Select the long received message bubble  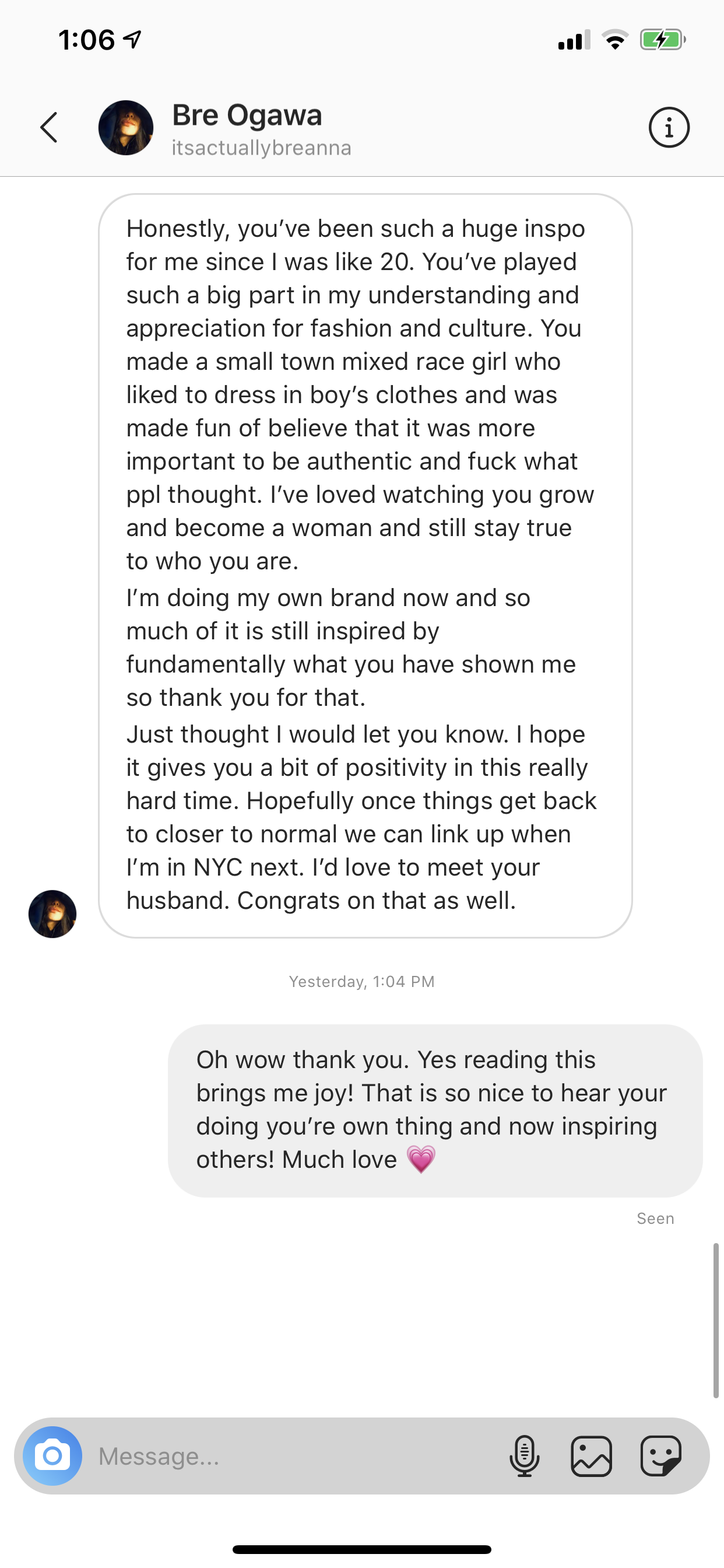365,566
